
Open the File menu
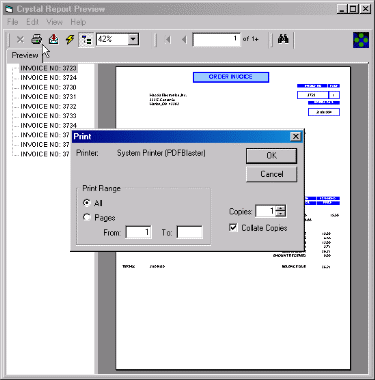click(x=12, y=22)
